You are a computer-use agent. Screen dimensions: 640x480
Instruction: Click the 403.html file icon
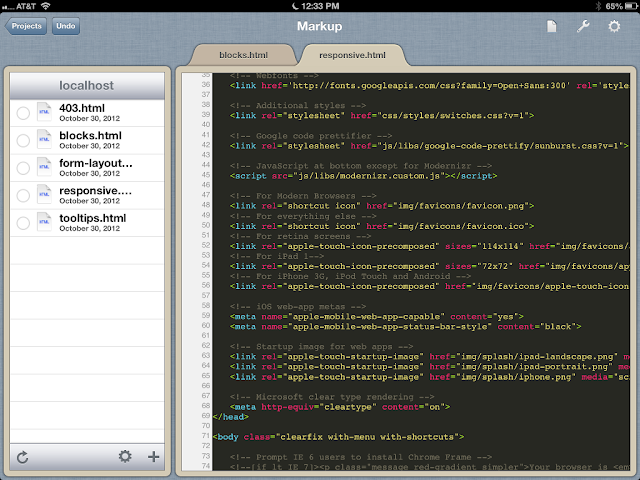(x=44, y=112)
